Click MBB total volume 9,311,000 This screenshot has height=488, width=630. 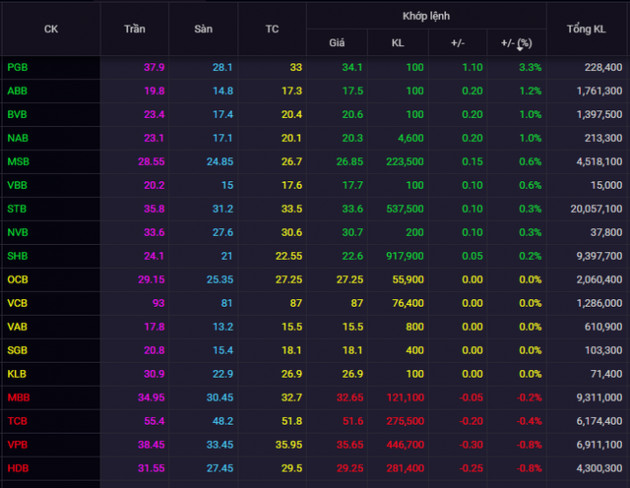click(x=599, y=398)
